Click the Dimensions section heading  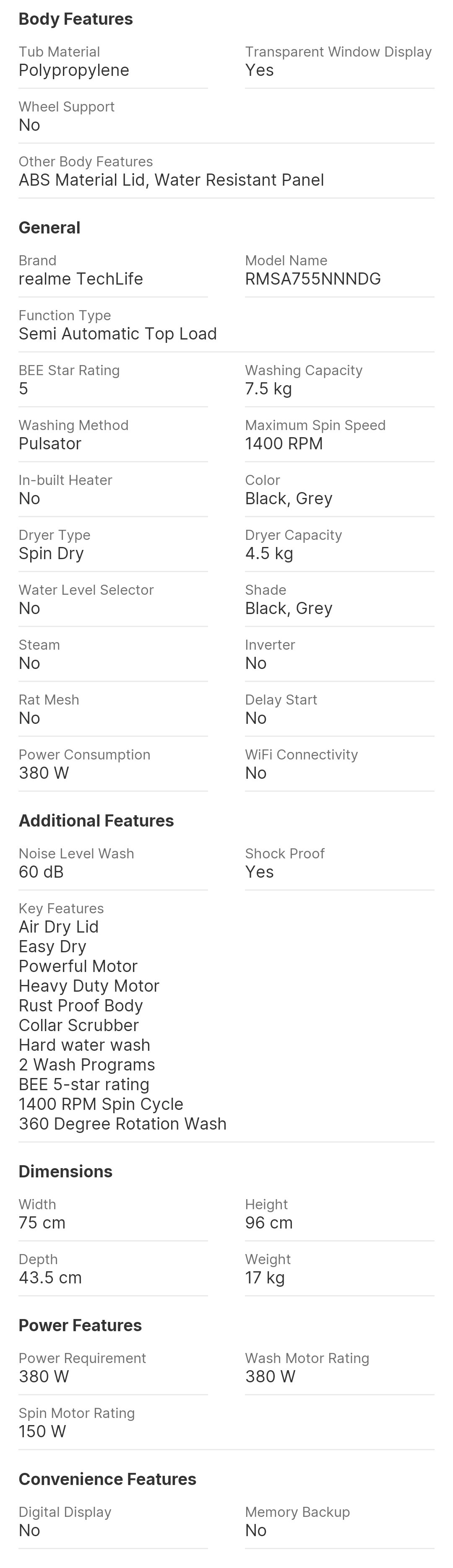65,1171
